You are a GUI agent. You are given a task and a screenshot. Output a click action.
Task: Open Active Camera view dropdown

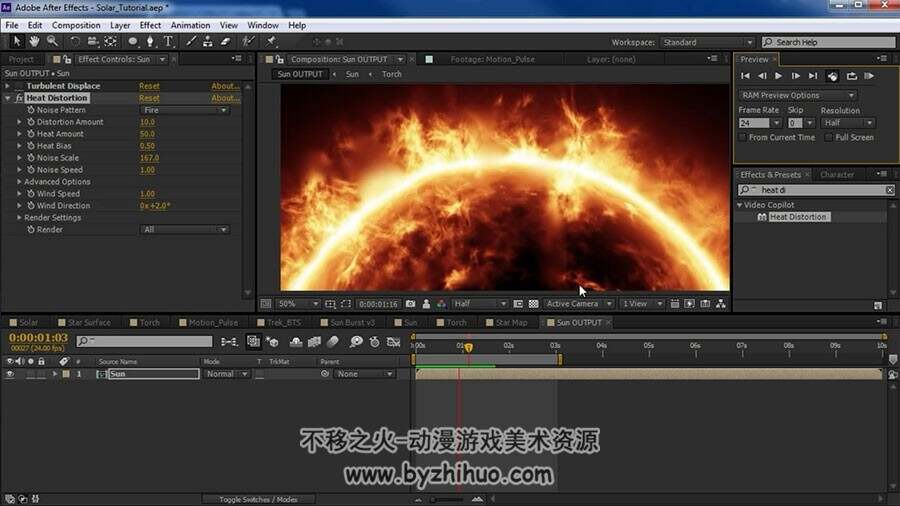(x=578, y=303)
